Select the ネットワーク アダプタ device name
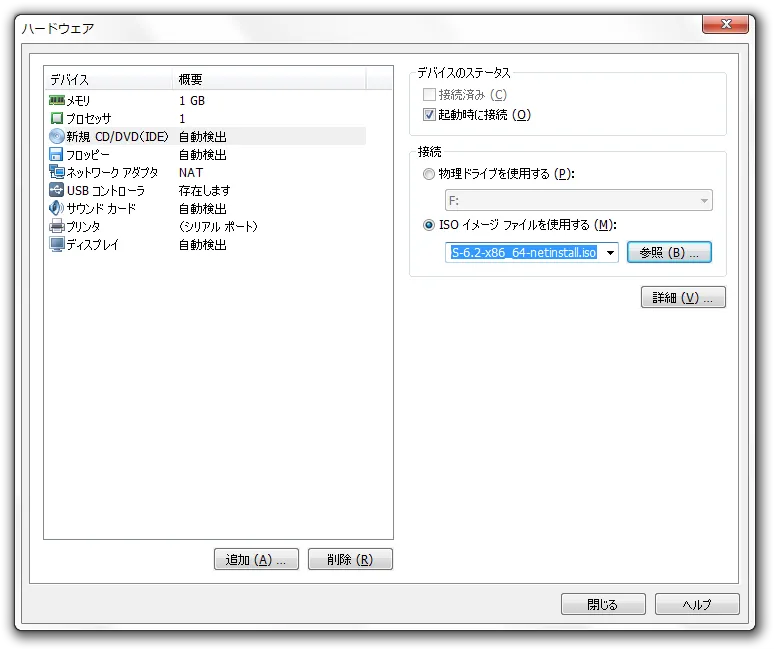Viewport: 774px width, 649px height. [x=112, y=172]
